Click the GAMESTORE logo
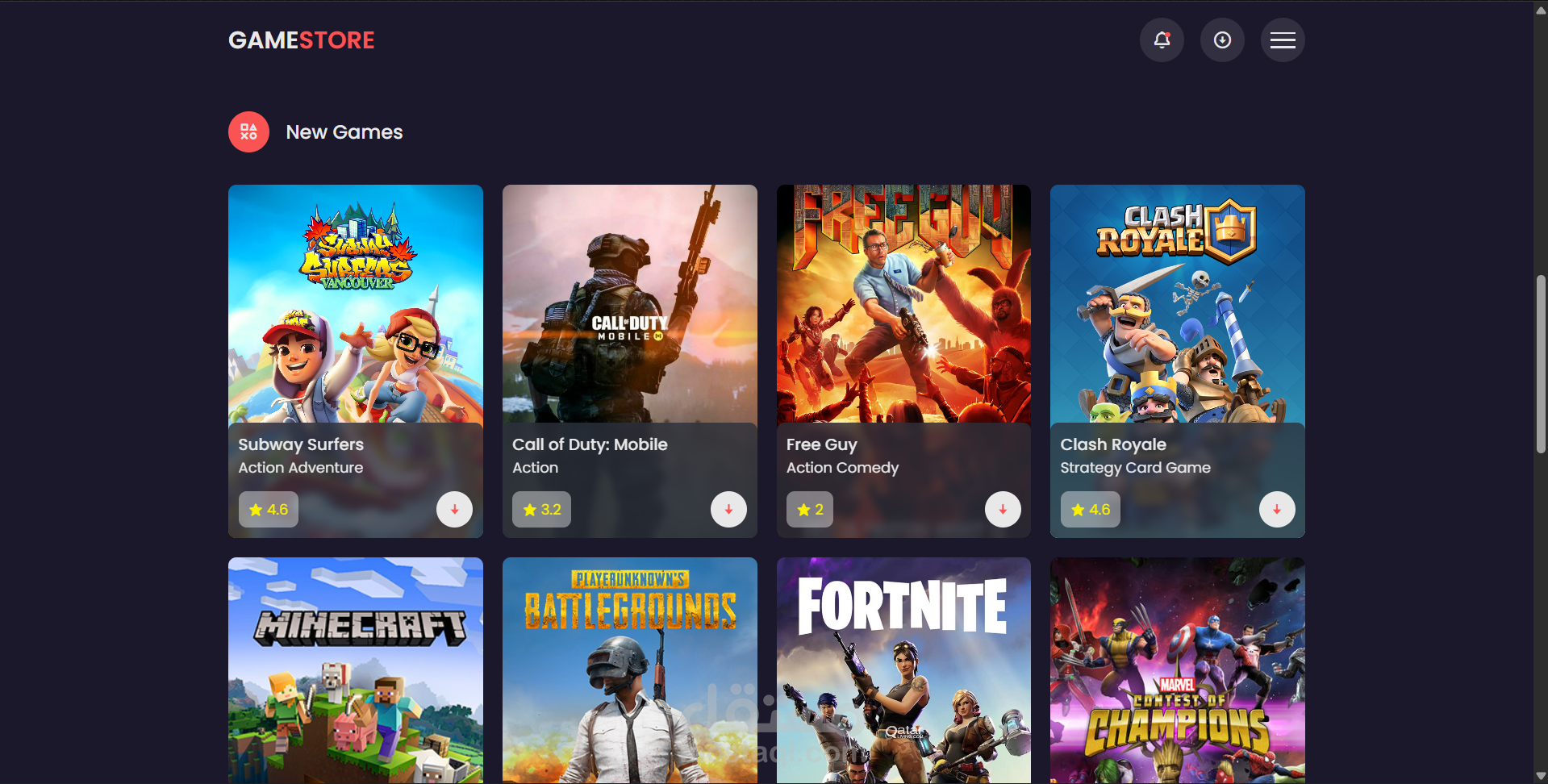Screen dimensions: 1548x784 pyautogui.click(x=302, y=40)
